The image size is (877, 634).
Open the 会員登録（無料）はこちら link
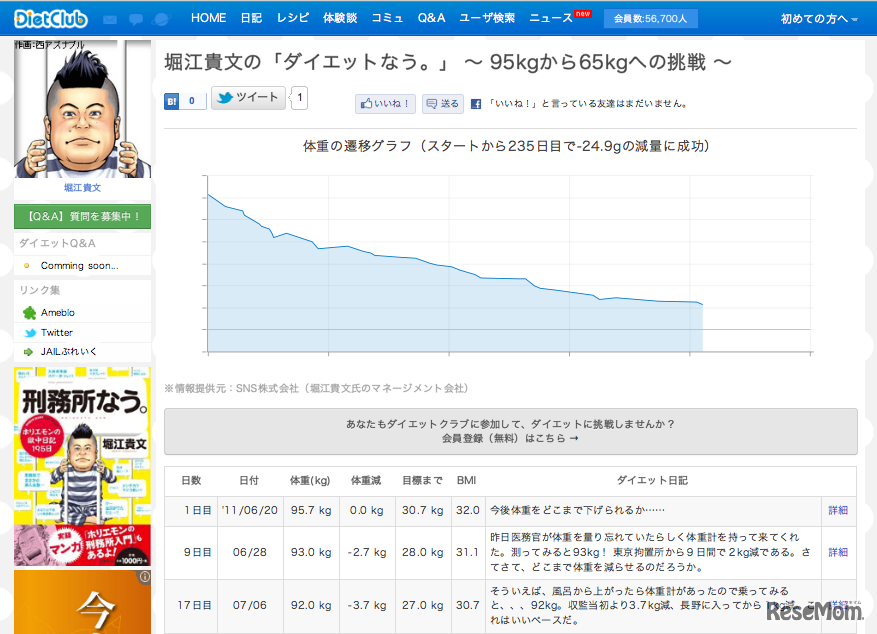click(512, 438)
